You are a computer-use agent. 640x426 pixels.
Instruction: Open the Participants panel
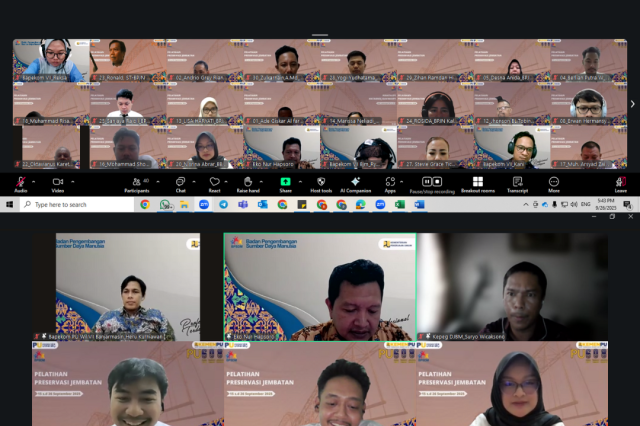pos(136,182)
